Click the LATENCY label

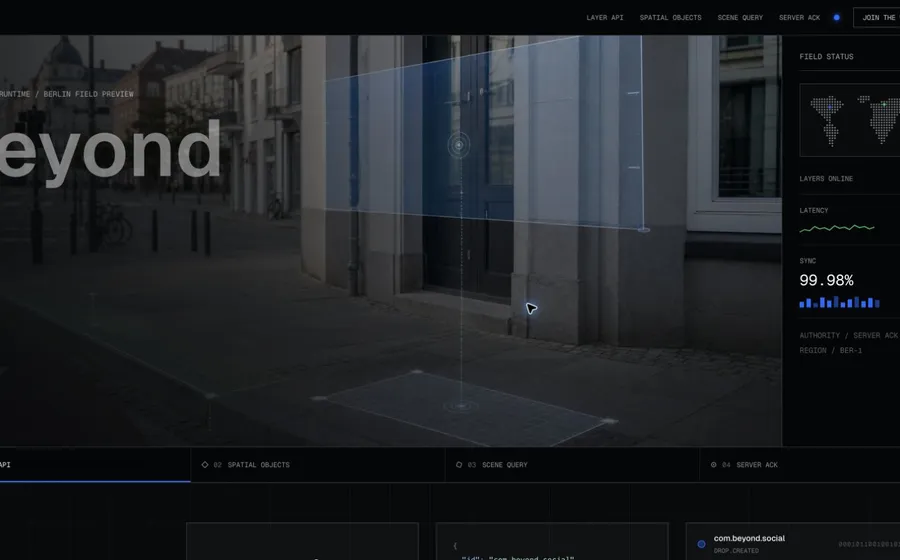pos(813,211)
